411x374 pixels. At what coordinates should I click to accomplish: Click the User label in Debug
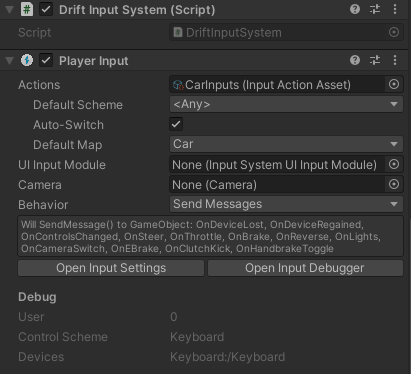[31, 317]
